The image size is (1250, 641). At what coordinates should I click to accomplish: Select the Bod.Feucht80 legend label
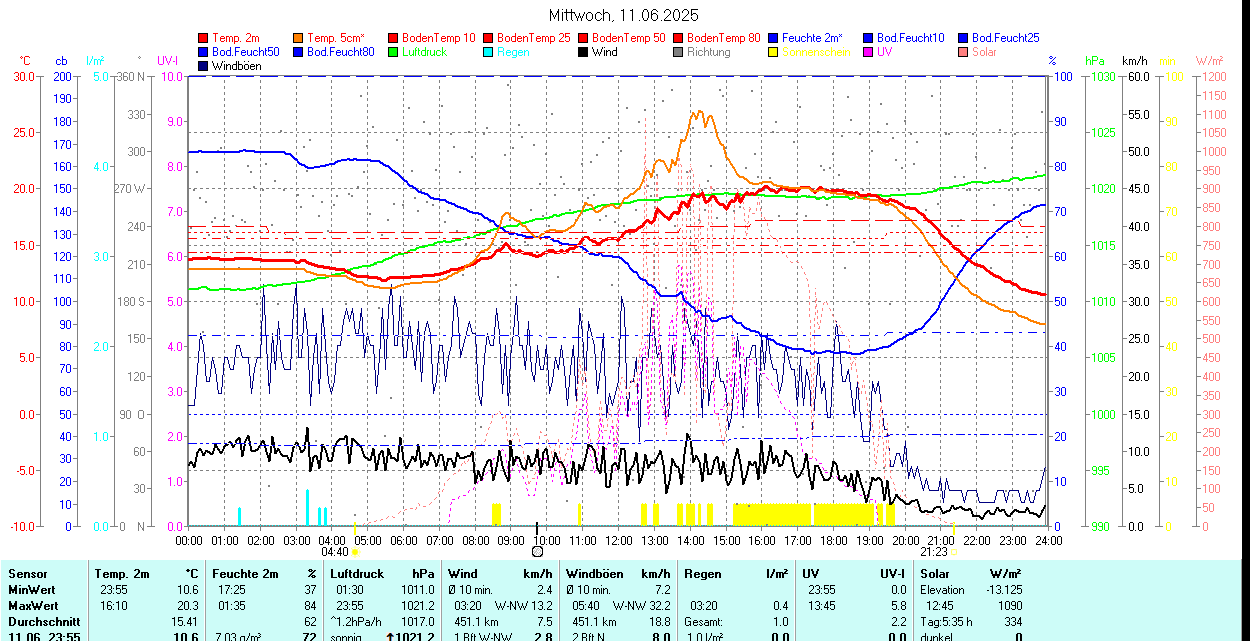click(340, 52)
